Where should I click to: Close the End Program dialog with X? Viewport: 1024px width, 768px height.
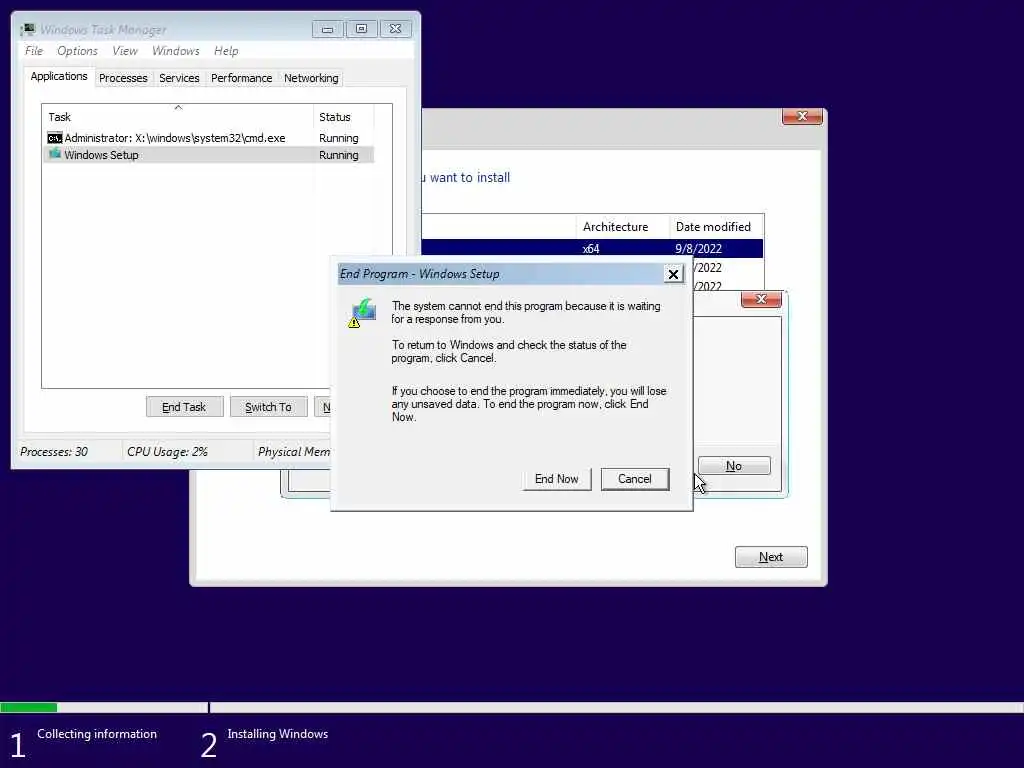click(x=673, y=274)
